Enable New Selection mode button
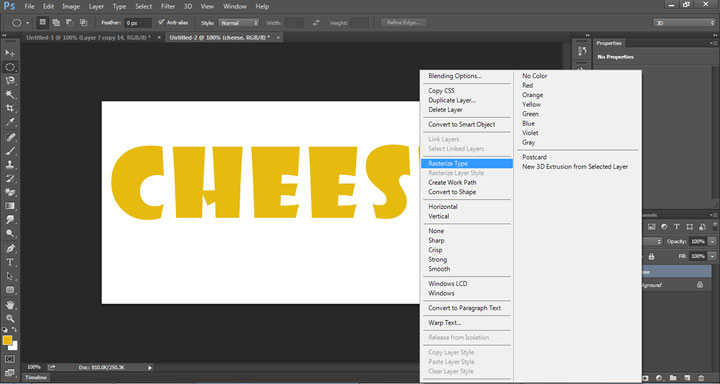This screenshot has height=384, width=720. [x=42, y=23]
